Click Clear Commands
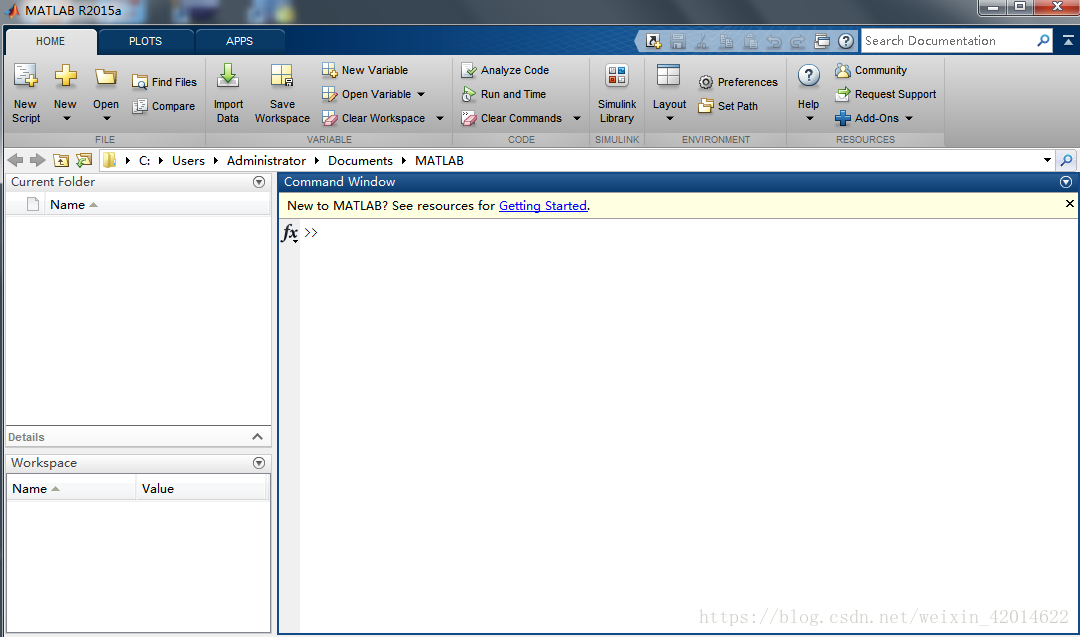The height and width of the screenshot is (637, 1080). tap(512, 118)
